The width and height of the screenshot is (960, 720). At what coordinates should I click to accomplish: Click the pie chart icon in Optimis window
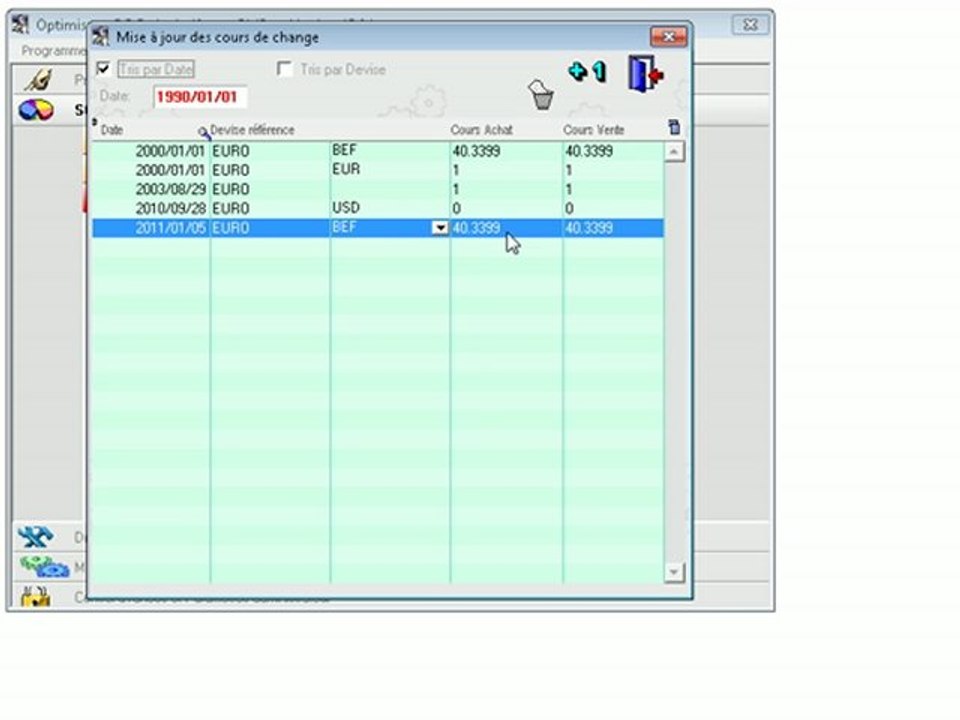(36, 110)
